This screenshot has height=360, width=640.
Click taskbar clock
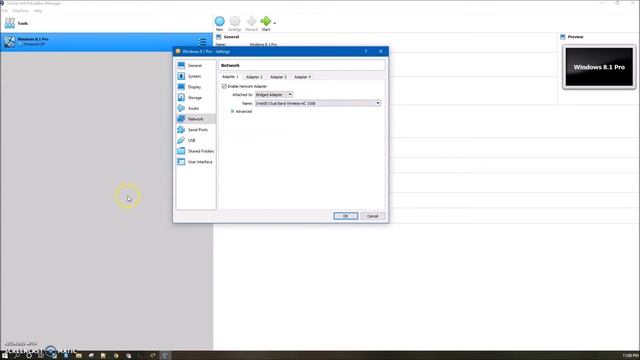pos(631,356)
